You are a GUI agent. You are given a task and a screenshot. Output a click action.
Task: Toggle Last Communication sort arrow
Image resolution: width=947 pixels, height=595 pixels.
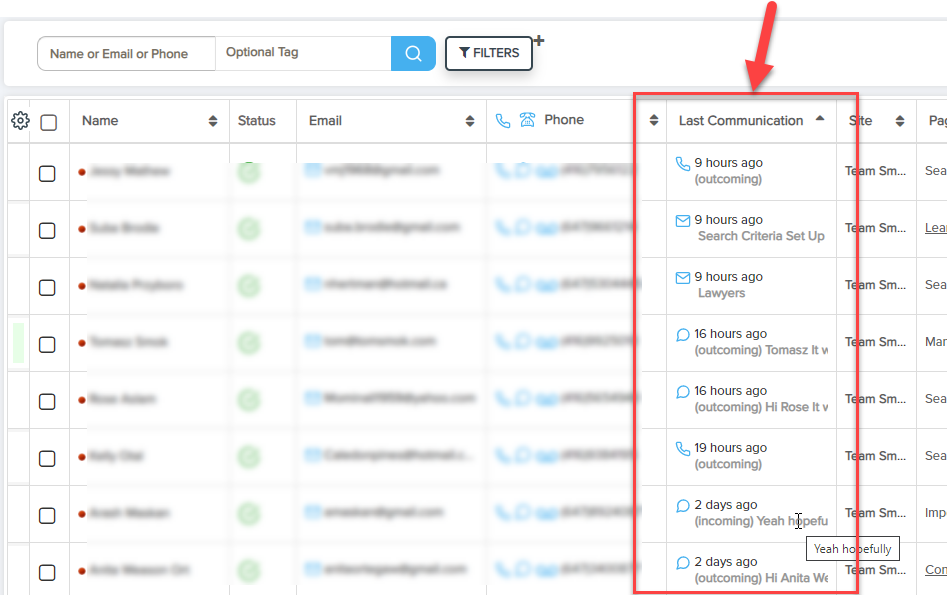(x=820, y=118)
